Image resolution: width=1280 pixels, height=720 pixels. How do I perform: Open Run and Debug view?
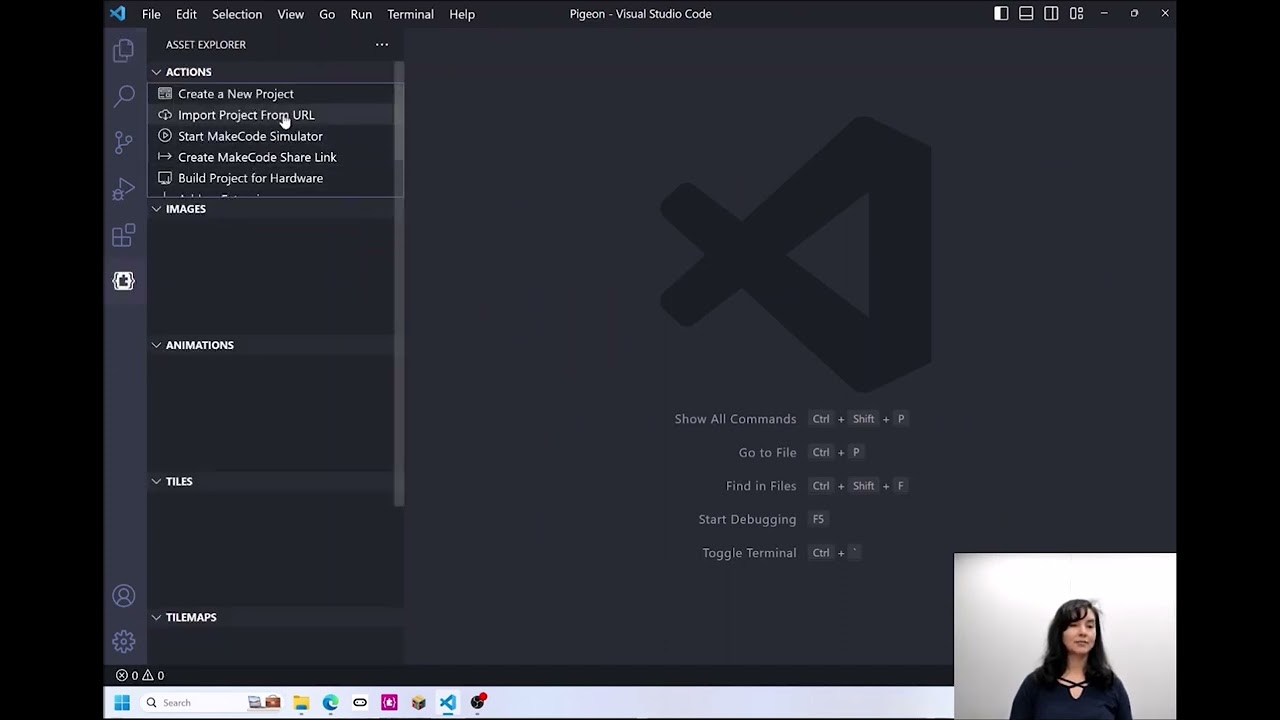pos(124,189)
